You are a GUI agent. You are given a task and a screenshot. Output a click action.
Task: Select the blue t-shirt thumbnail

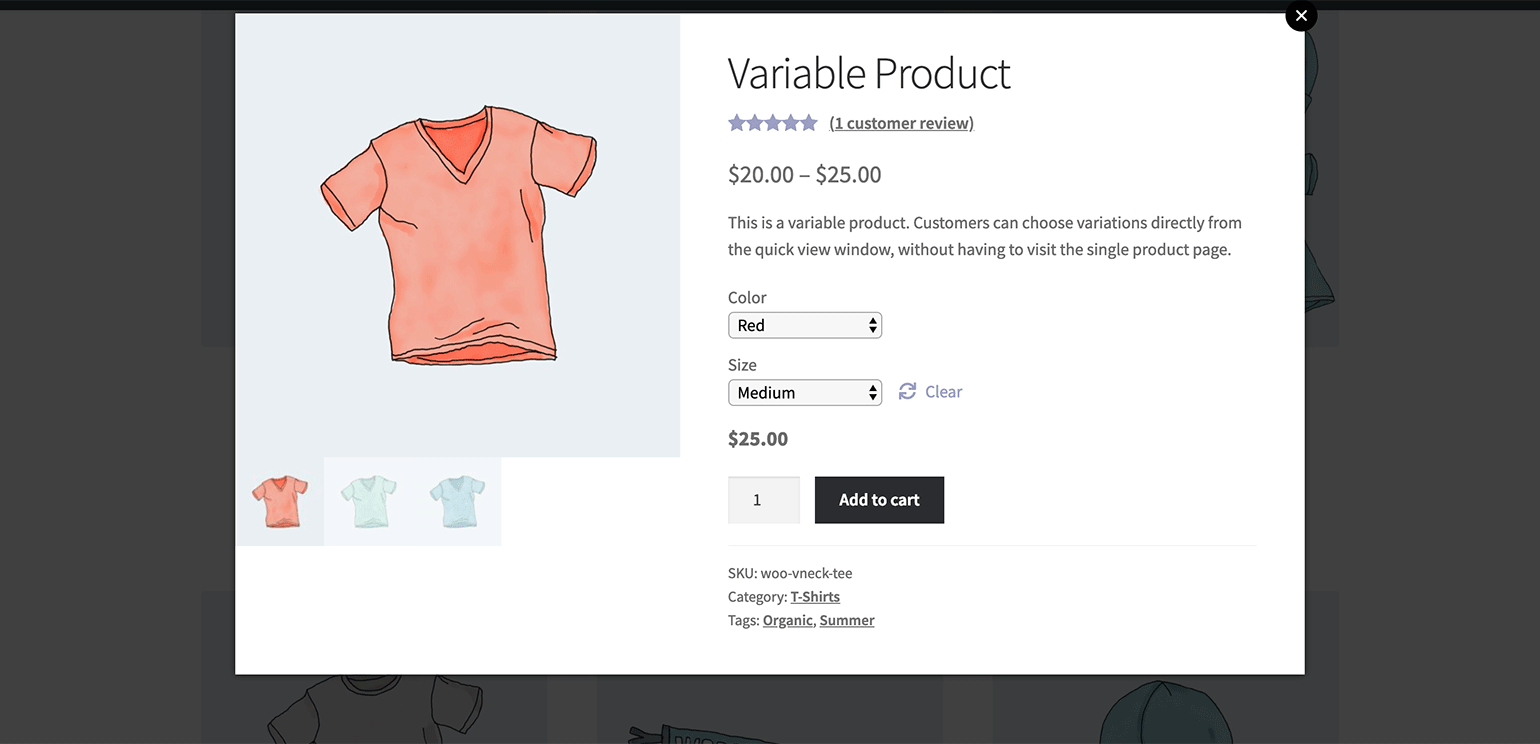pyautogui.click(x=457, y=501)
